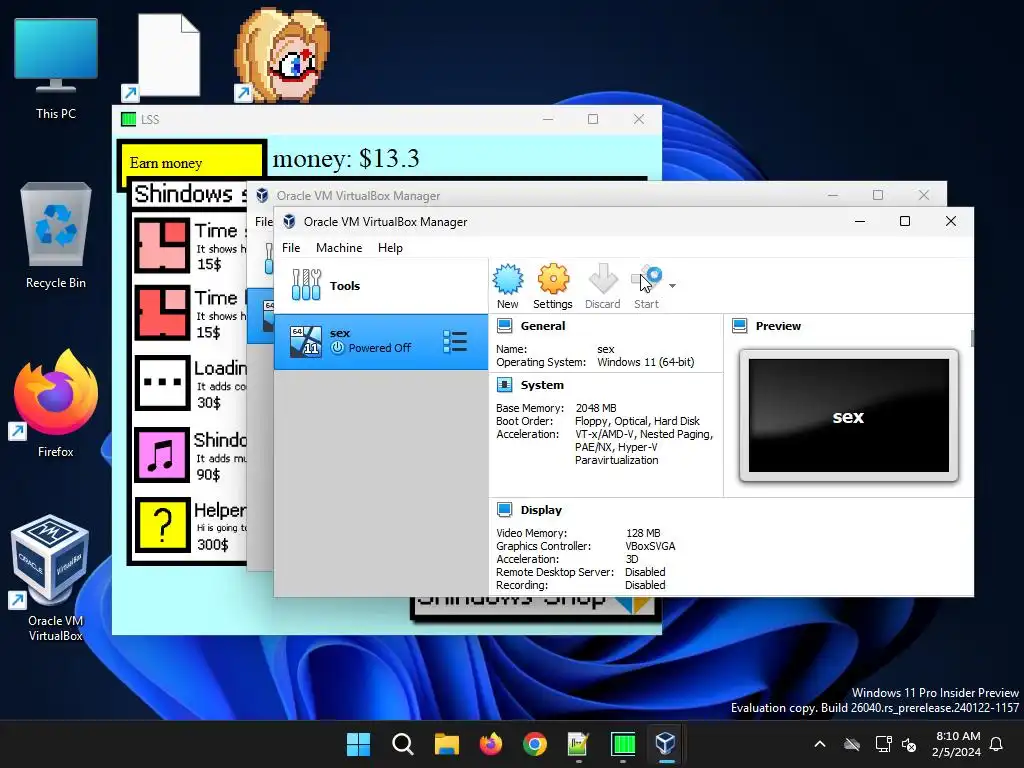Click the muted volume tray icon
The height and width of the screenshot is (768, 1024).
click(908, 744)
